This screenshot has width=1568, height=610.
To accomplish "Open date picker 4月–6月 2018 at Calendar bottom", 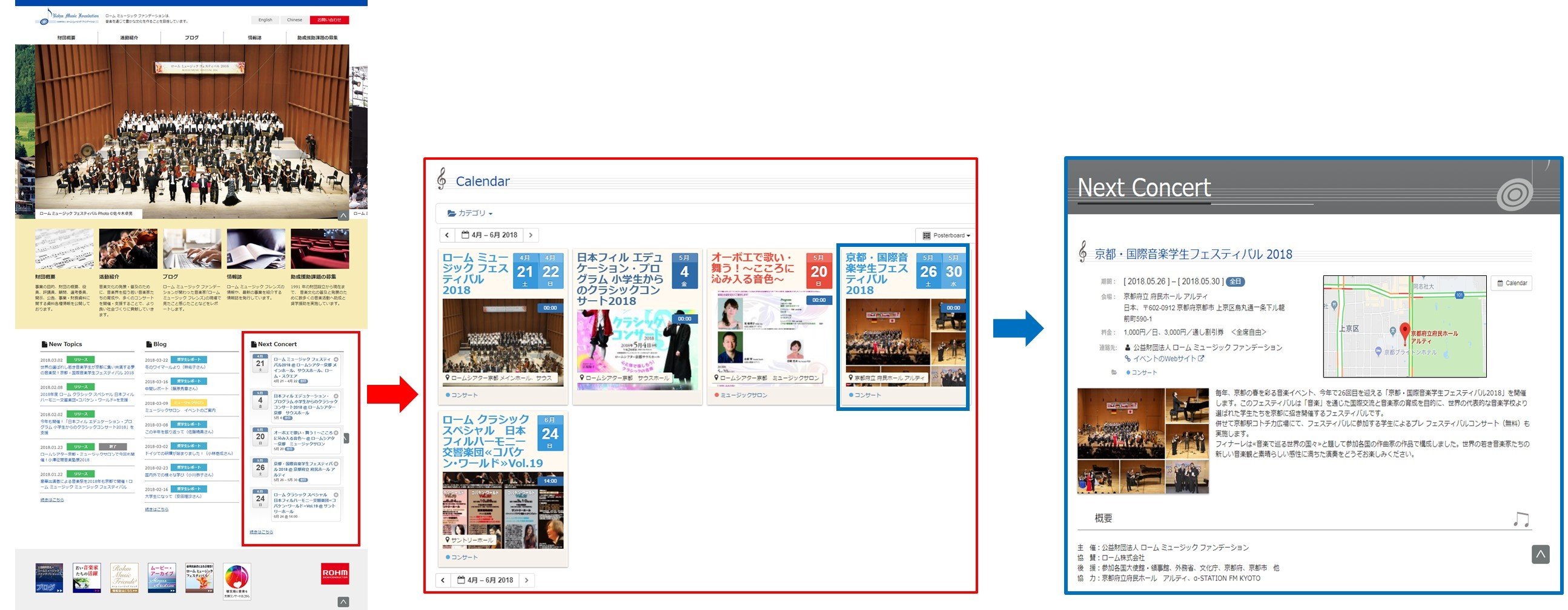I will pyautogui.click(x=485, y=580).
